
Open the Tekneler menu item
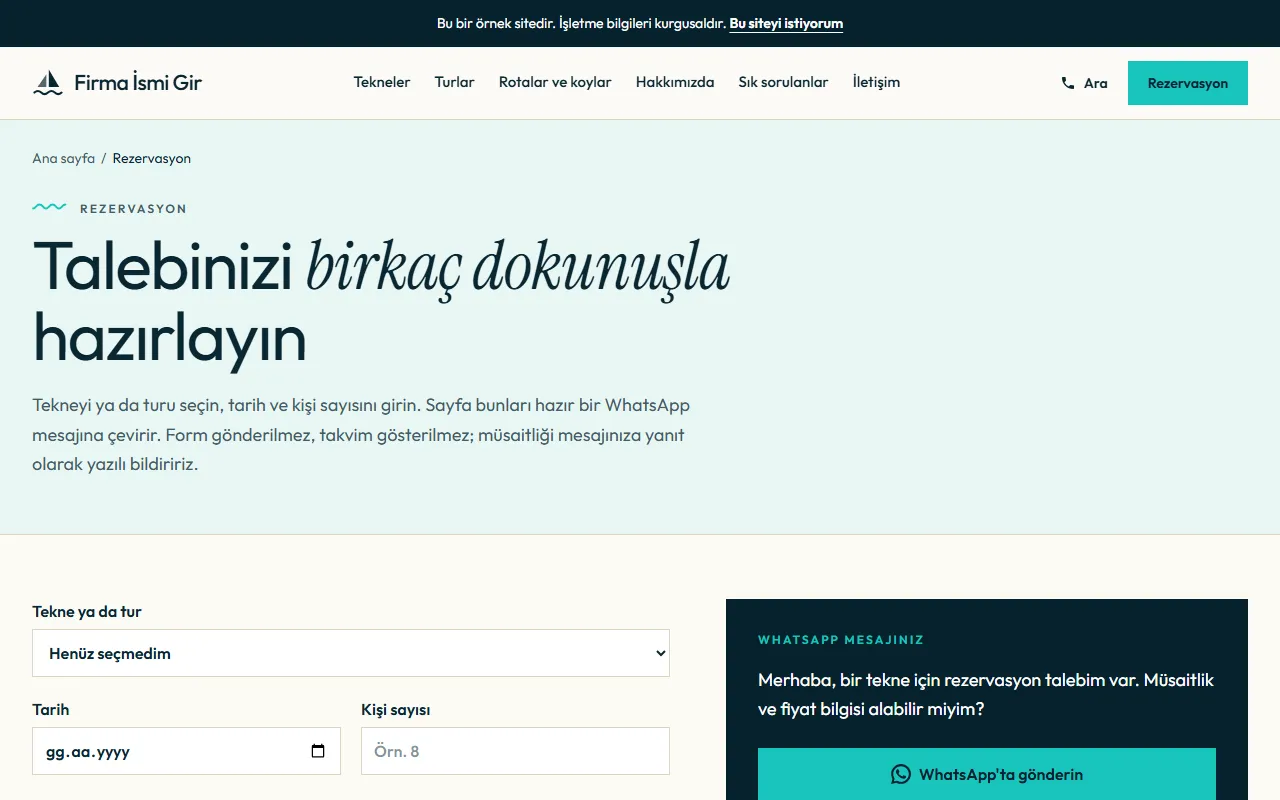pyautogui.click(x=382, y=82)
